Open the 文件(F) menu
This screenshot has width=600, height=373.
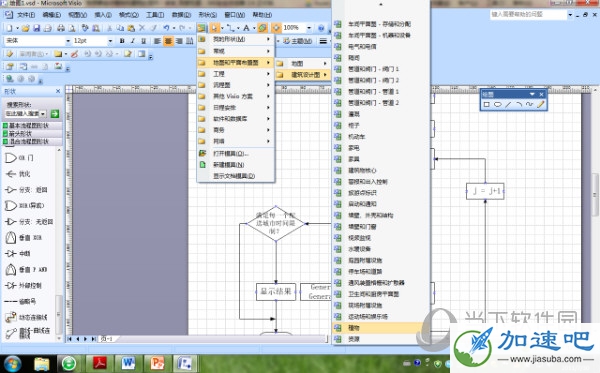[26, 15]
